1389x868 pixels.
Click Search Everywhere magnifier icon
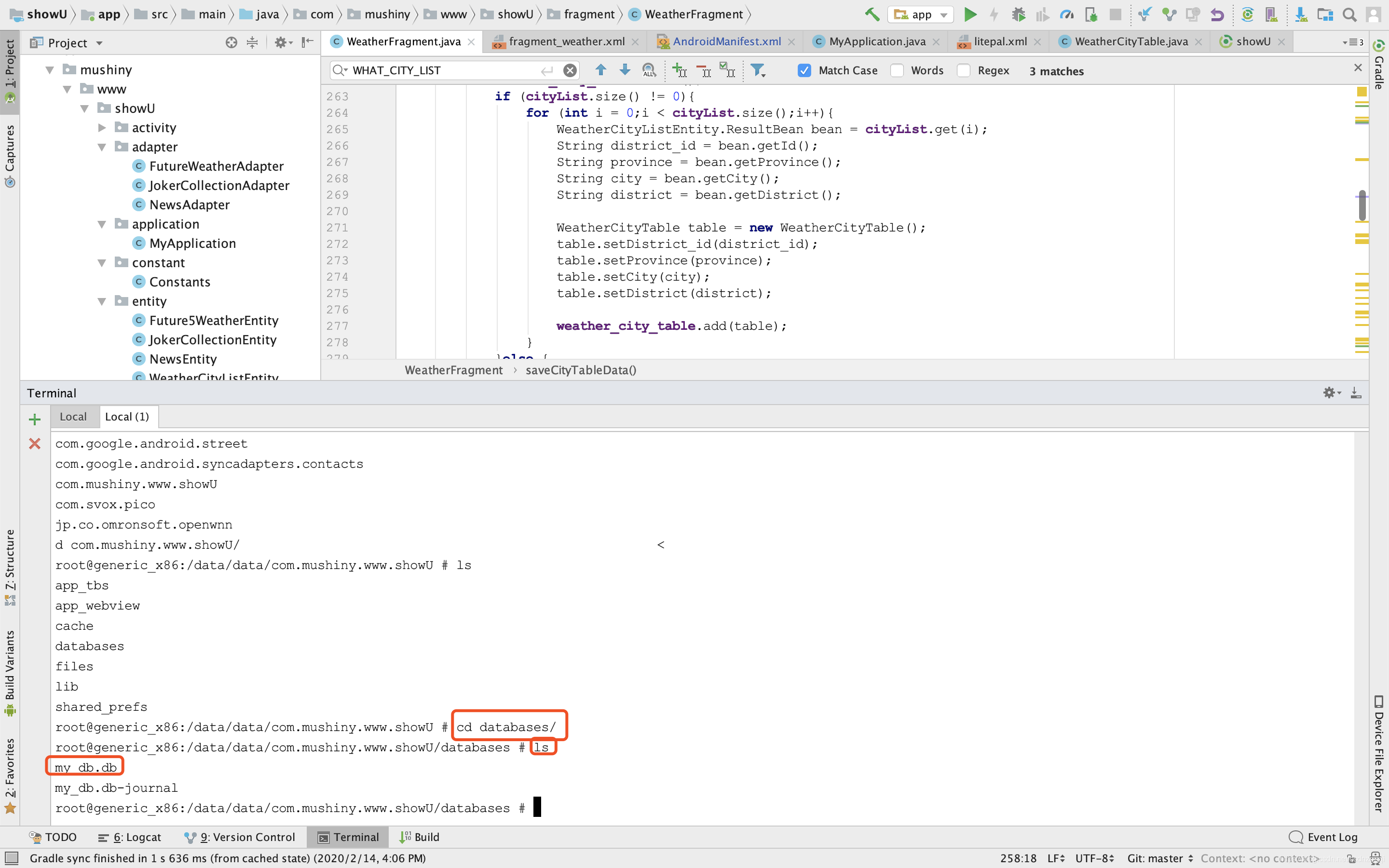[x=1349, y=14]
